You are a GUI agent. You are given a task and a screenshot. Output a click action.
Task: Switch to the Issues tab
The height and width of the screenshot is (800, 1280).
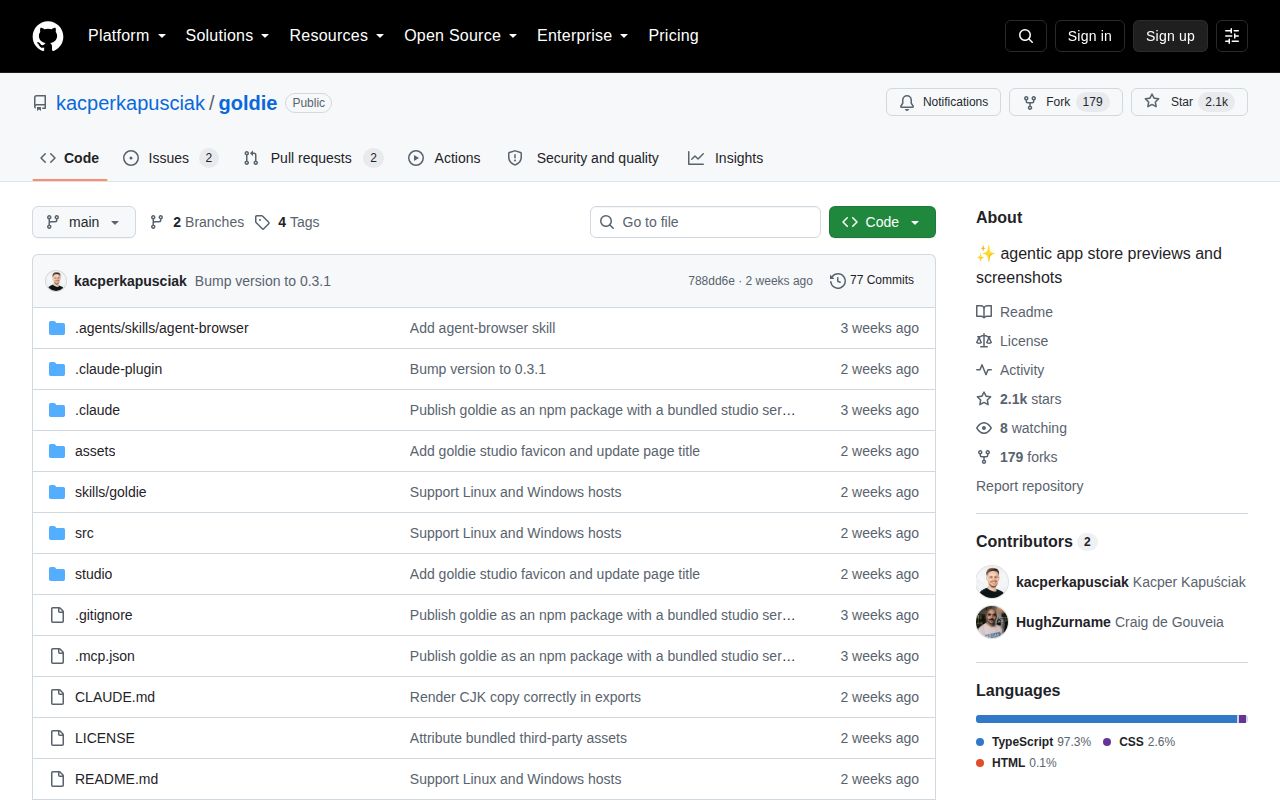pos(170,158)
